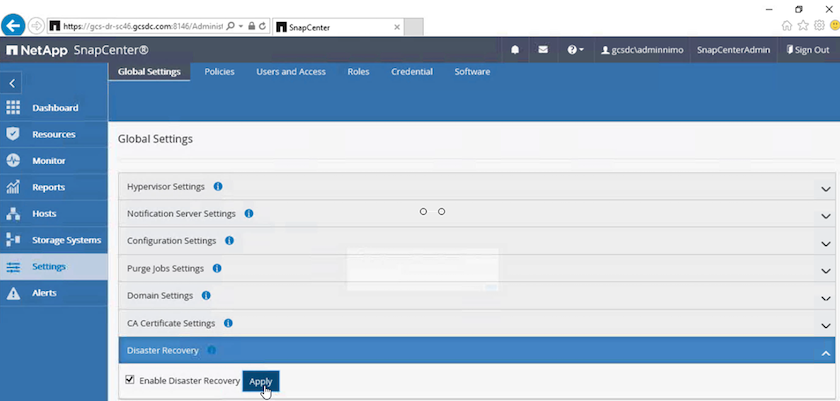Click the Hosts network icon
This screenshot has height=401, width=840.
tap(13, 213)
